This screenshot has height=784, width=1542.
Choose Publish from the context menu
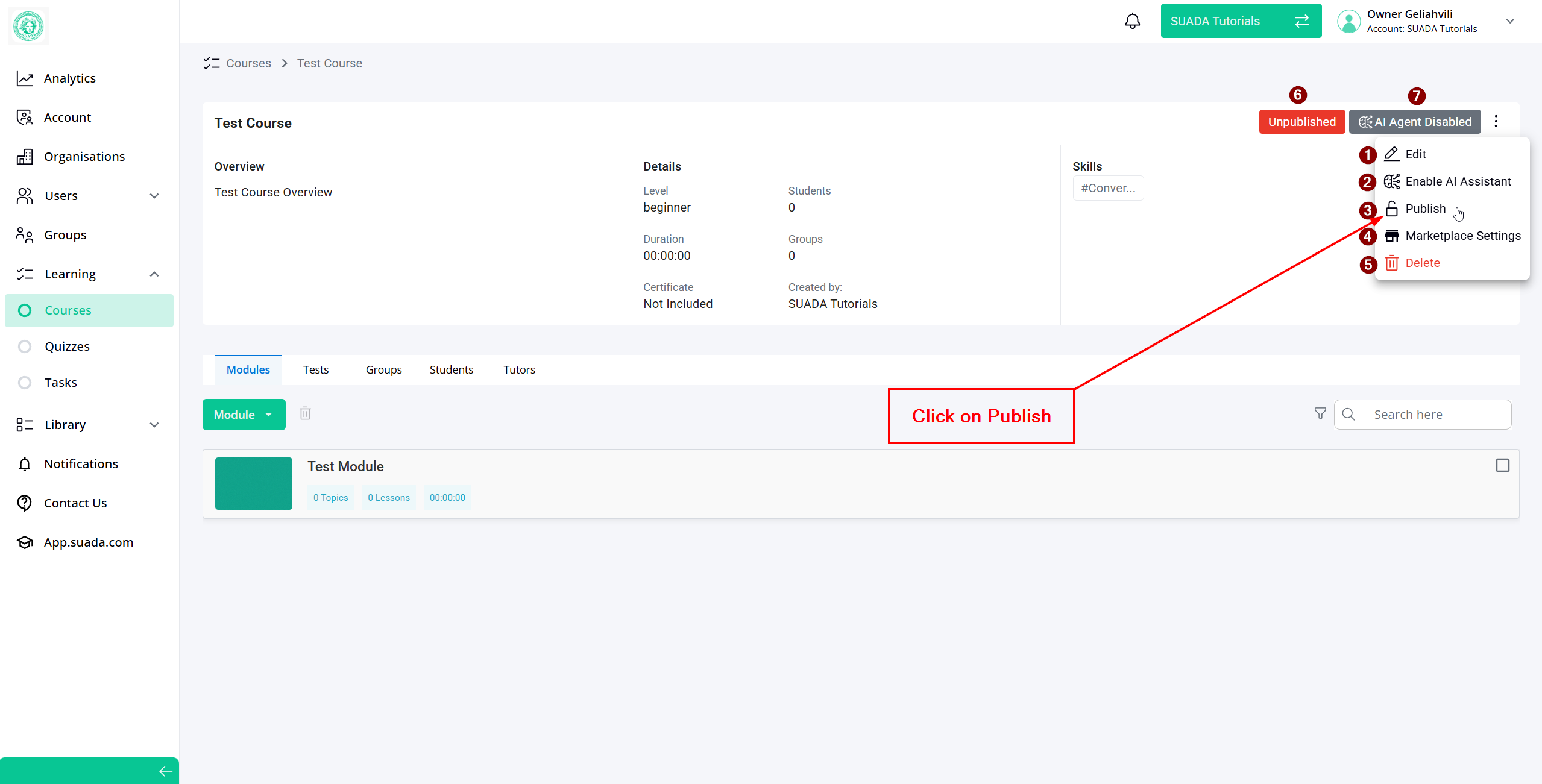point(1425,209)
